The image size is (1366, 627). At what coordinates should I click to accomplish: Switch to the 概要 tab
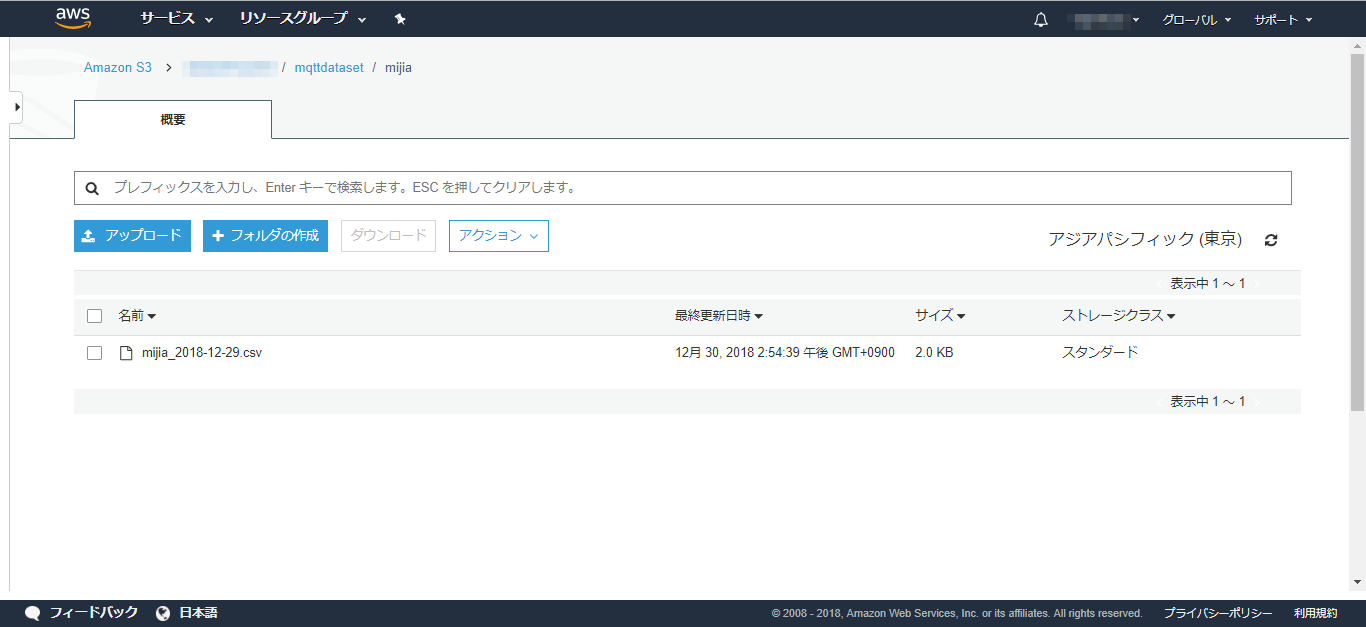pyautogui.click(x=172, y=119)
